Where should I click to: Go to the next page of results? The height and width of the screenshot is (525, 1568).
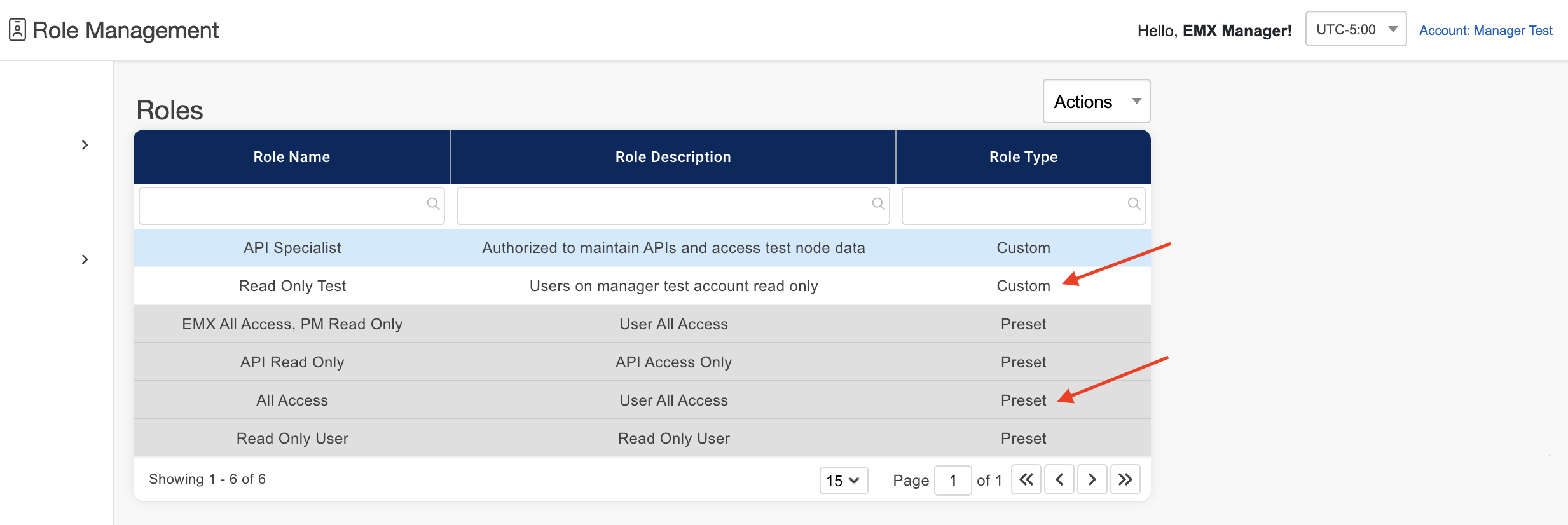pyautogui.click(x=1092, y=479)
